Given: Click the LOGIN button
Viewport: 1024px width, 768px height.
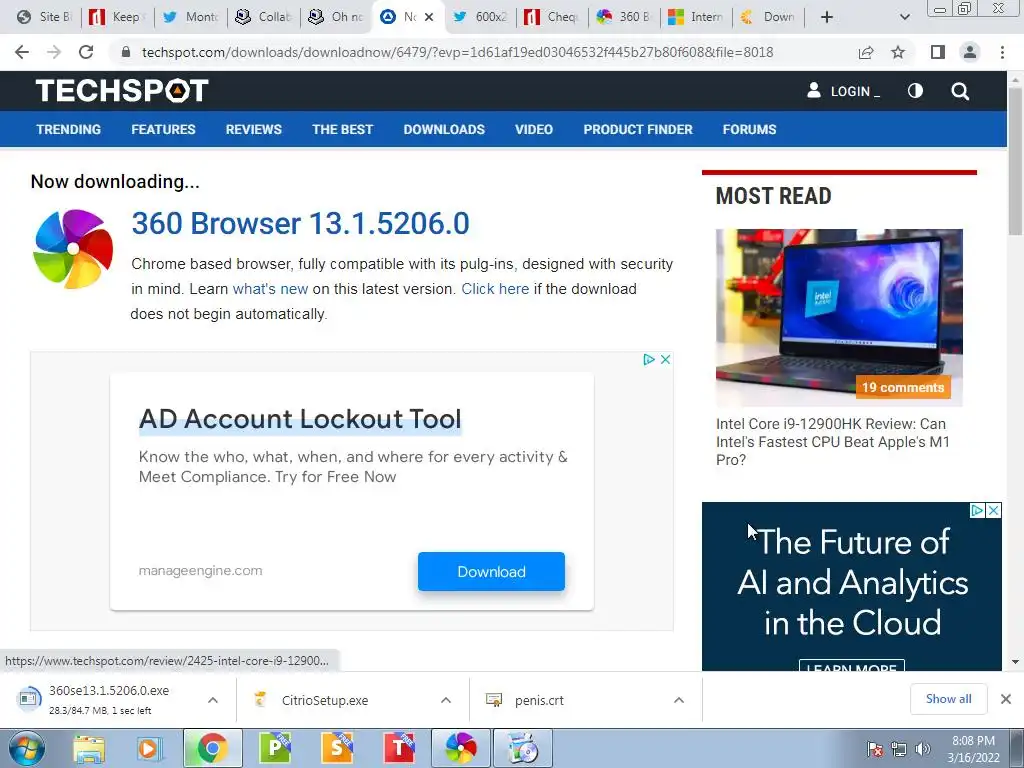Looking at the screenshot, I should pyautogui.click(x=844, y=91).
